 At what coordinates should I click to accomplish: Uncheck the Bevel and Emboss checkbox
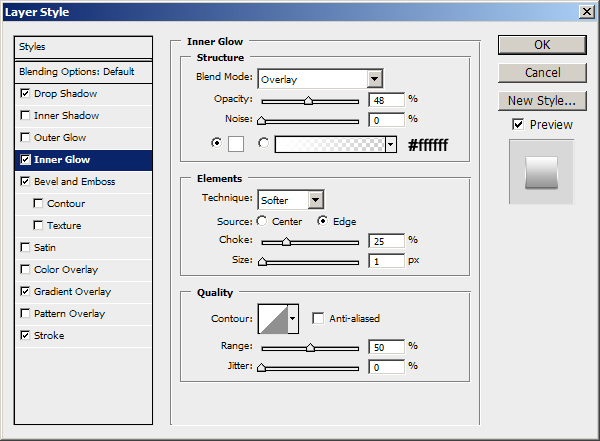[25, 181]
